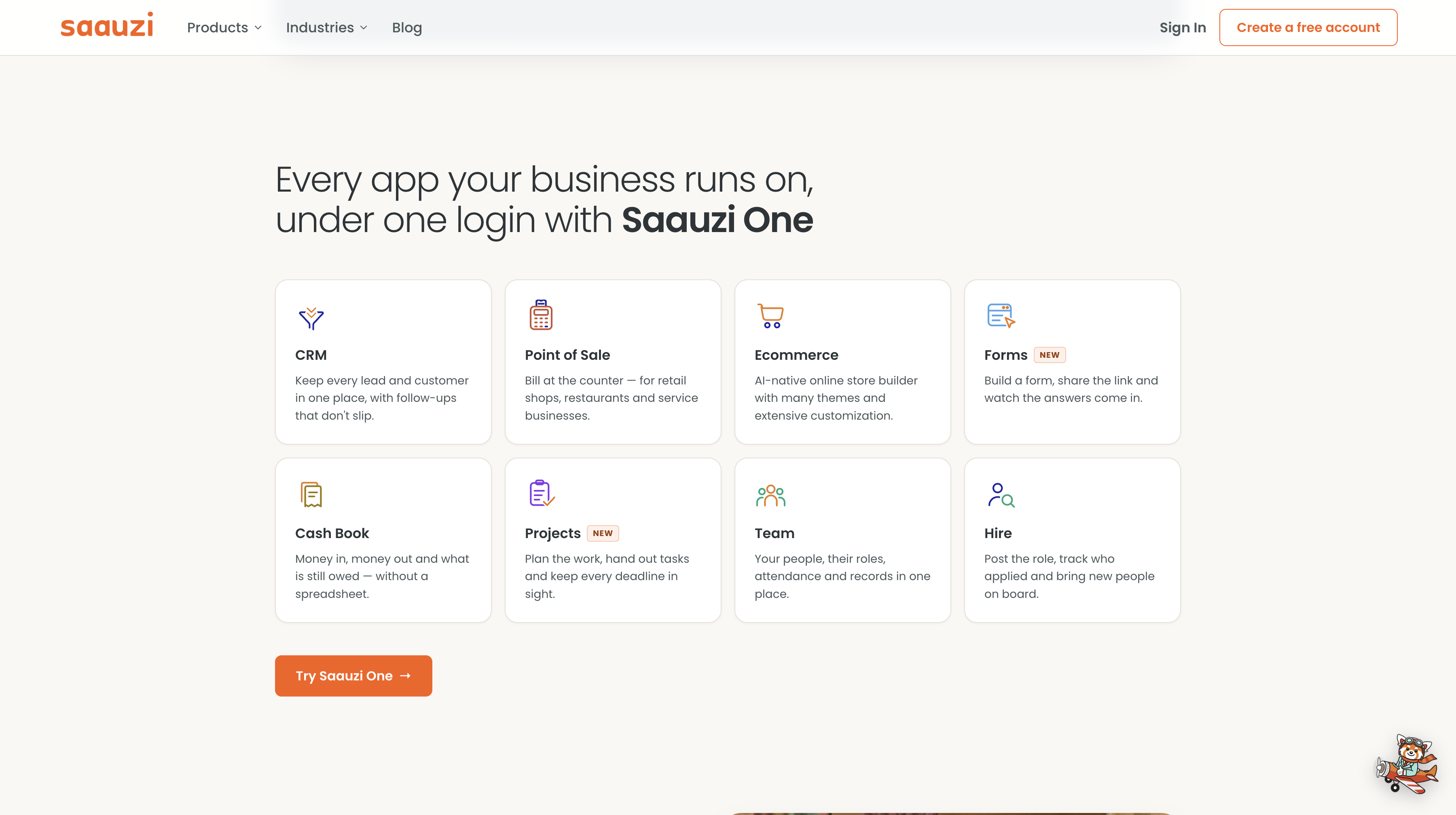Open the Cash Book card title

(x=332, y=533)
